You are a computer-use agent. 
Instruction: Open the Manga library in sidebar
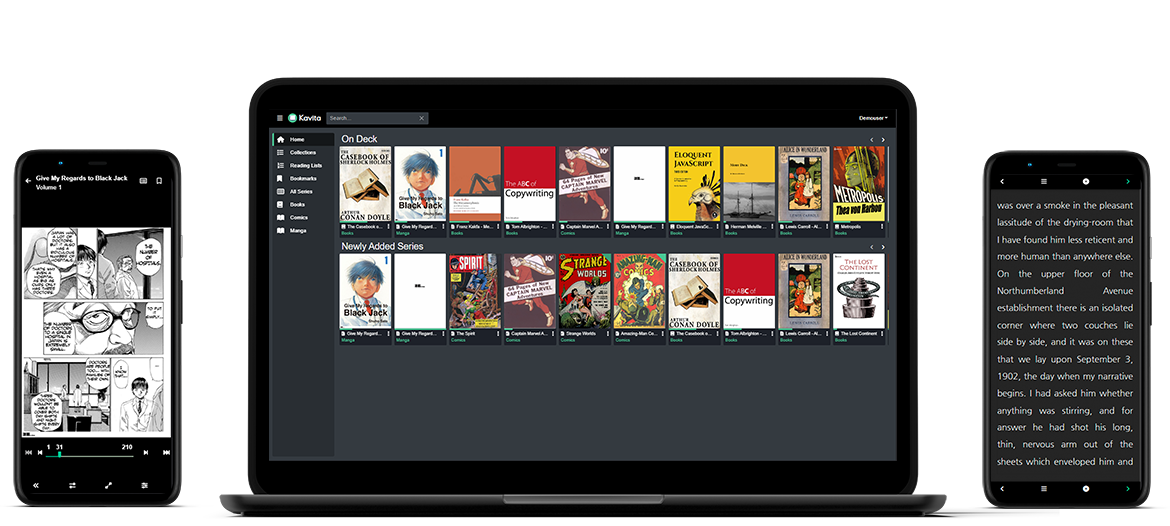[x=299, y=230]
